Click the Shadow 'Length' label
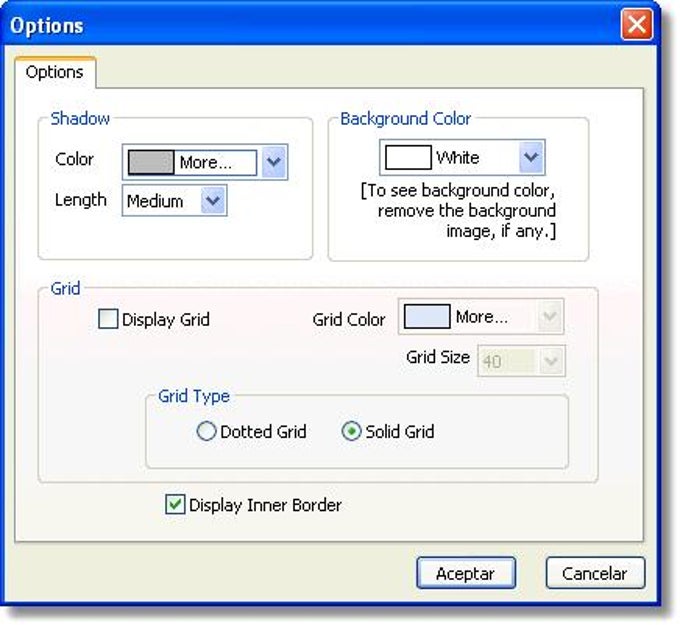Viewport: 680px width, 625px height. [x=81, y=200]
